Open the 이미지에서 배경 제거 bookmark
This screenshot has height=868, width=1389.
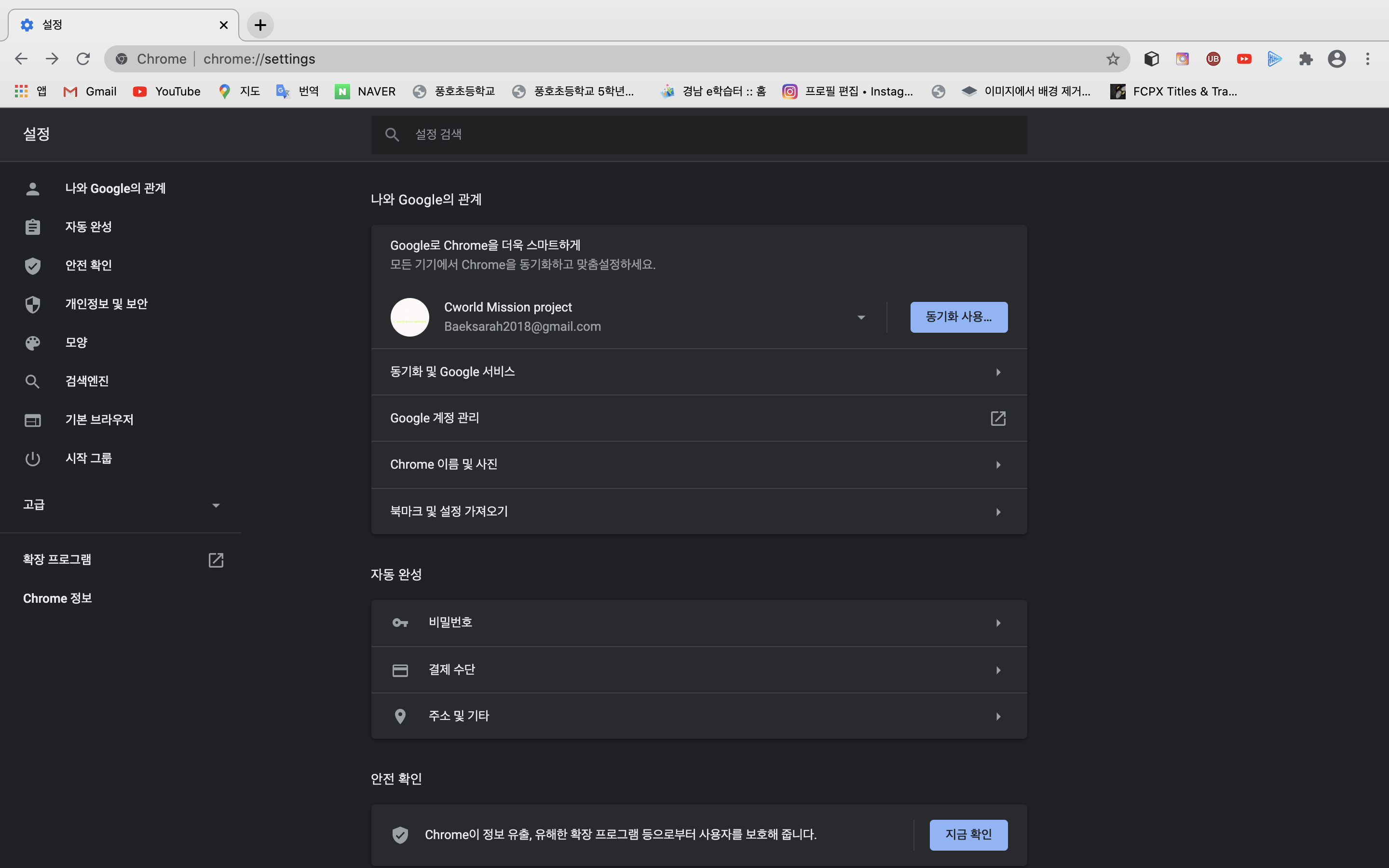pyautogui.click(x=1026, y=91)
